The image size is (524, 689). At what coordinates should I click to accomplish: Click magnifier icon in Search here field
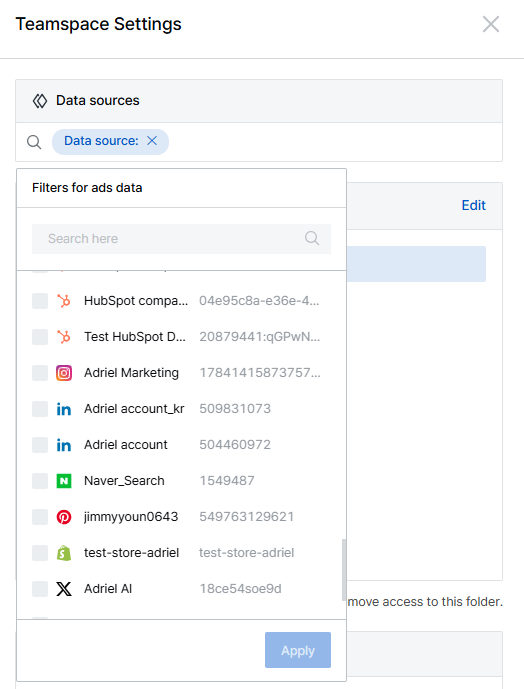tap(312, 239)
